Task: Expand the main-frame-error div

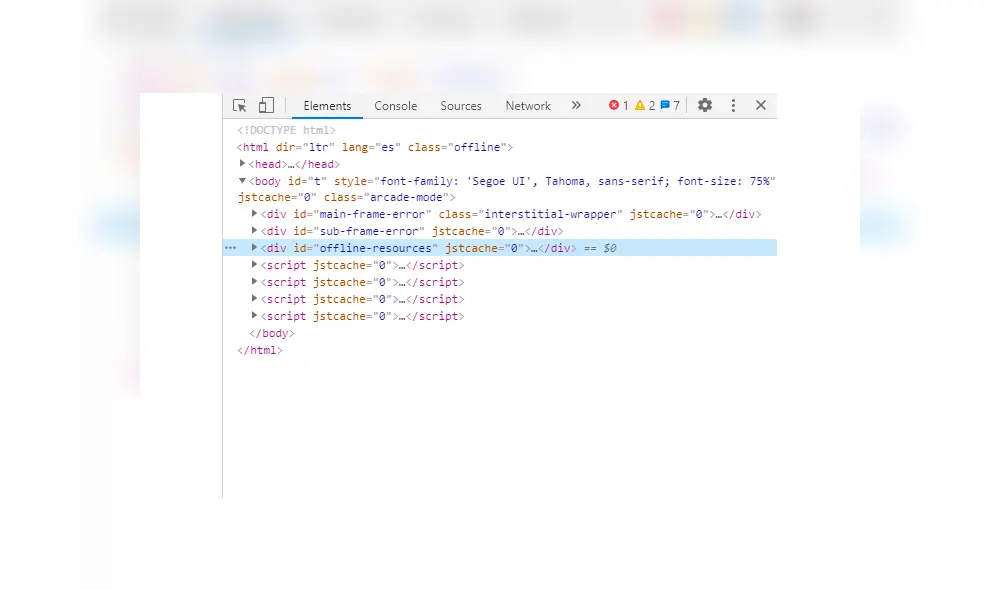Action: pos(255,214)
